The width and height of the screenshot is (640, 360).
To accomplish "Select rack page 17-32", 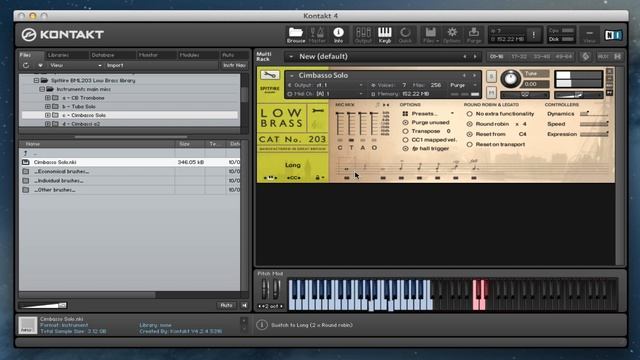I will click(519, 57).
